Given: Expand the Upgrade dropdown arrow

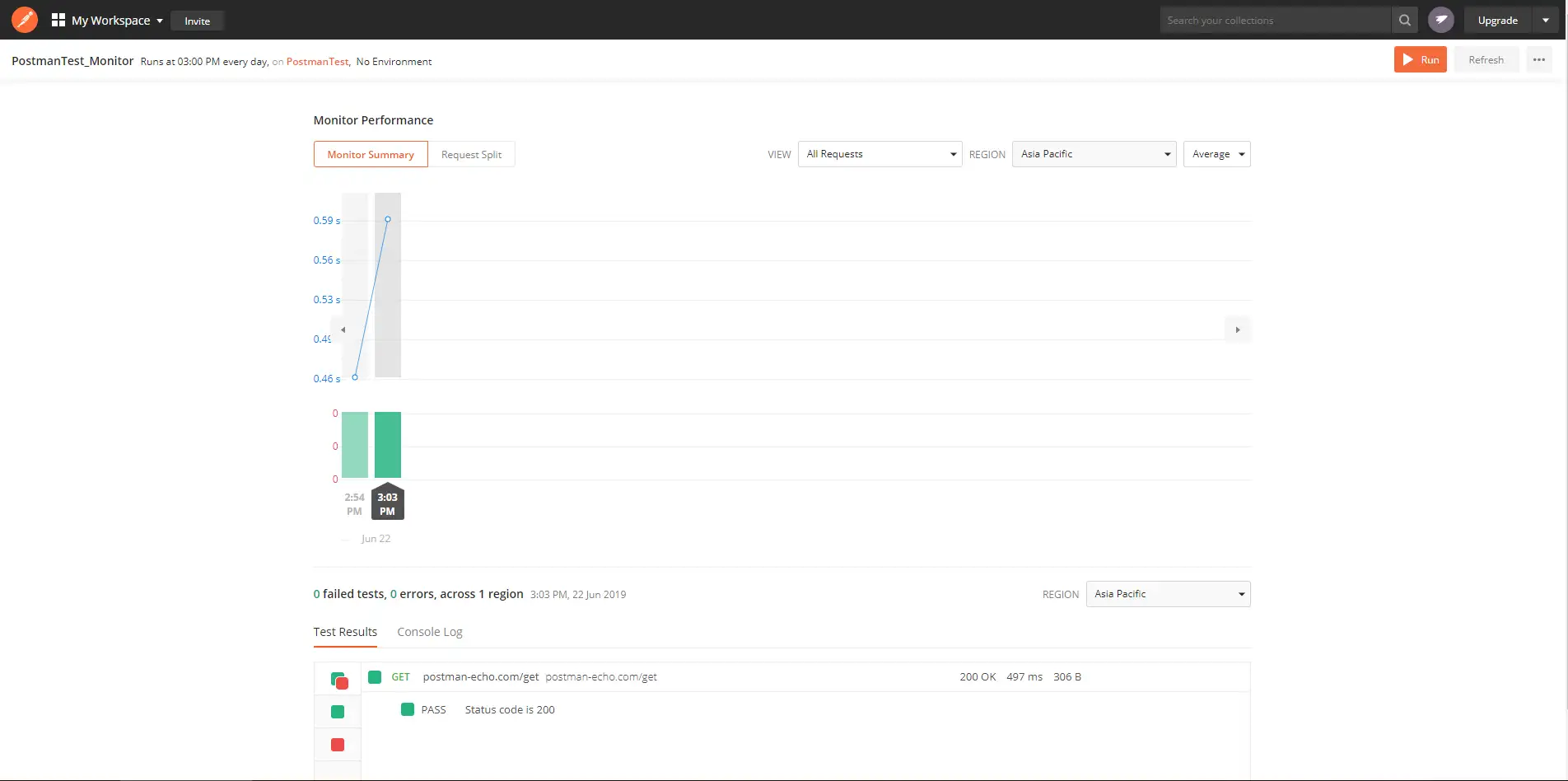Looking at the screenshot, I should 1545,21.
